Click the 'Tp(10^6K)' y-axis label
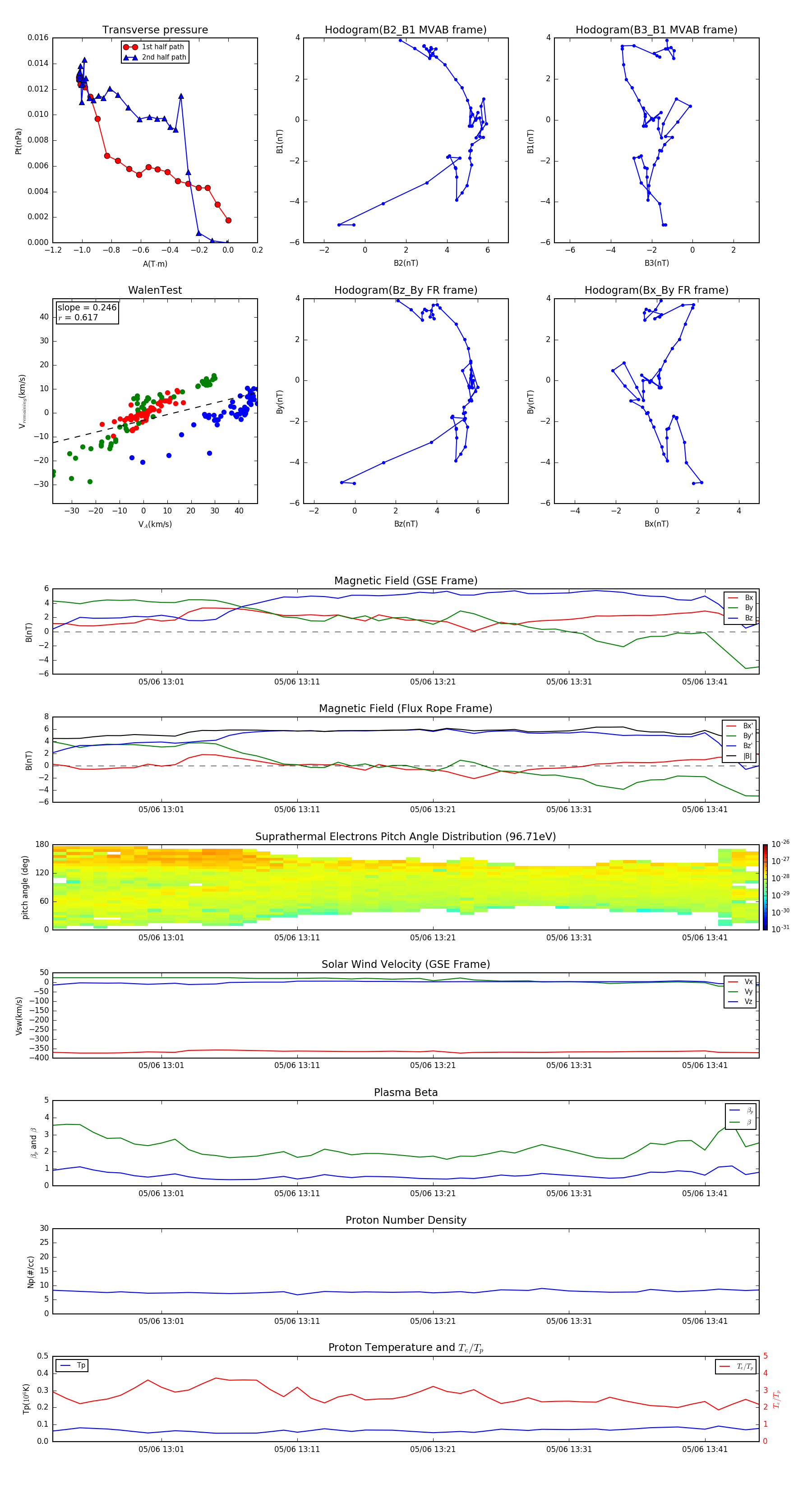 (26, 1399)
